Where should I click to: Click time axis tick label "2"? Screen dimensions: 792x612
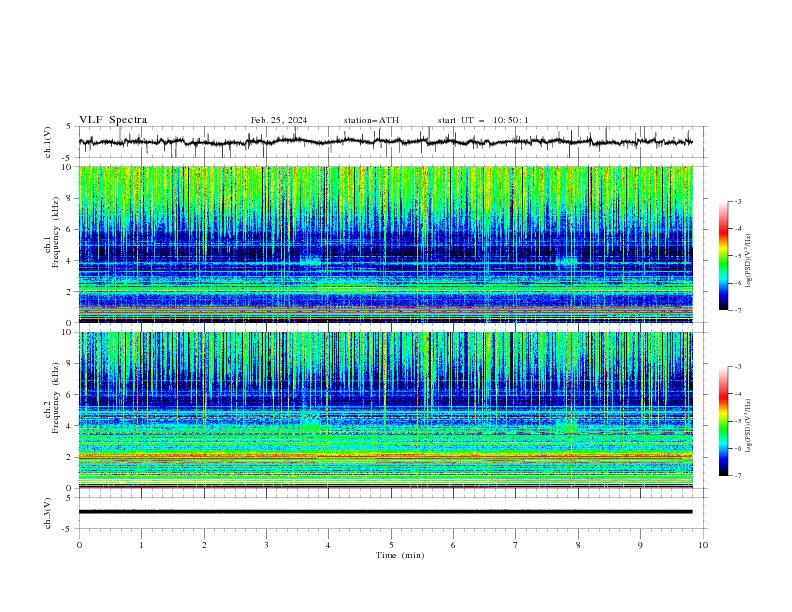[x=204, y=545]
